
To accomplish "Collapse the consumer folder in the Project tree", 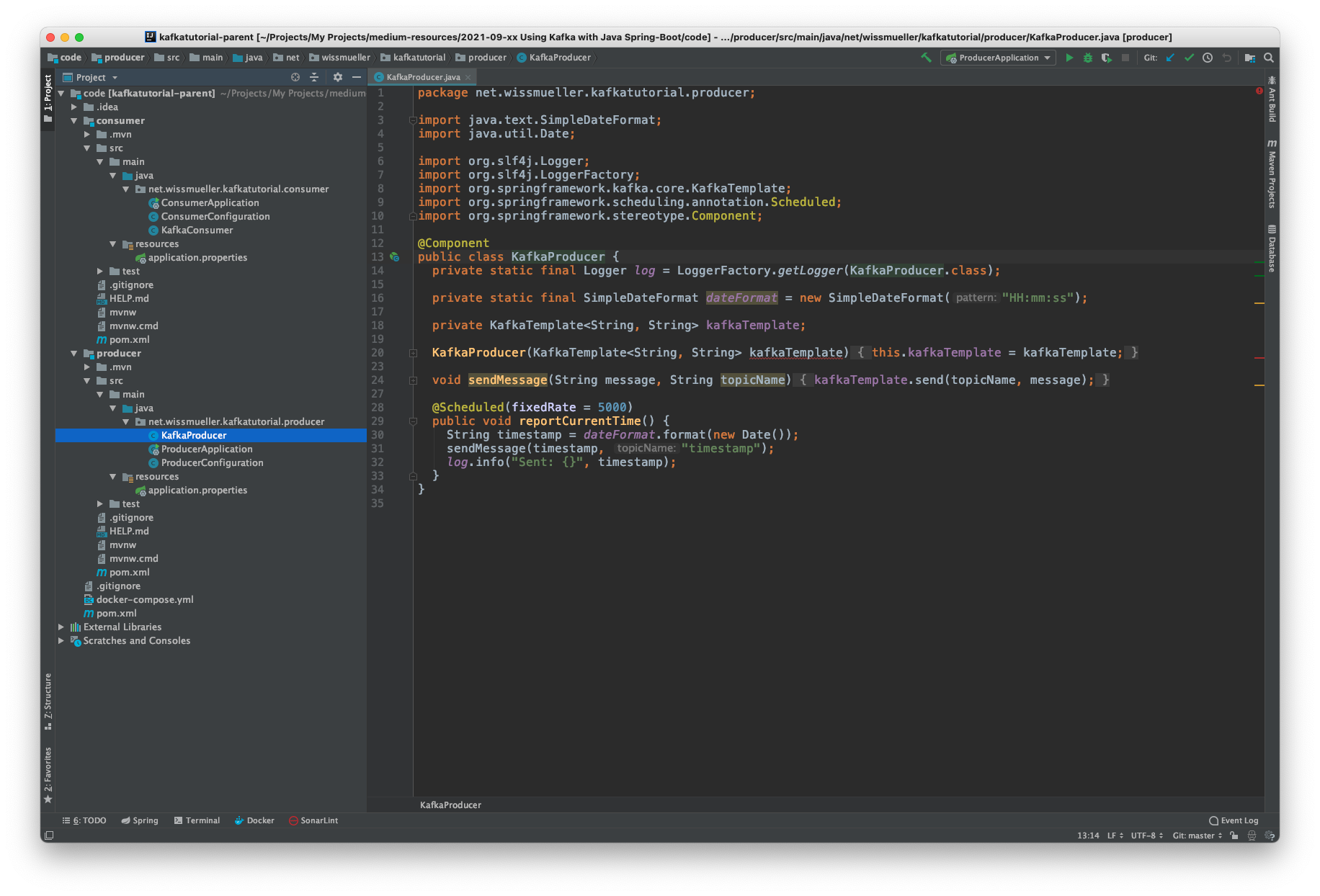I will coord(74,120).
